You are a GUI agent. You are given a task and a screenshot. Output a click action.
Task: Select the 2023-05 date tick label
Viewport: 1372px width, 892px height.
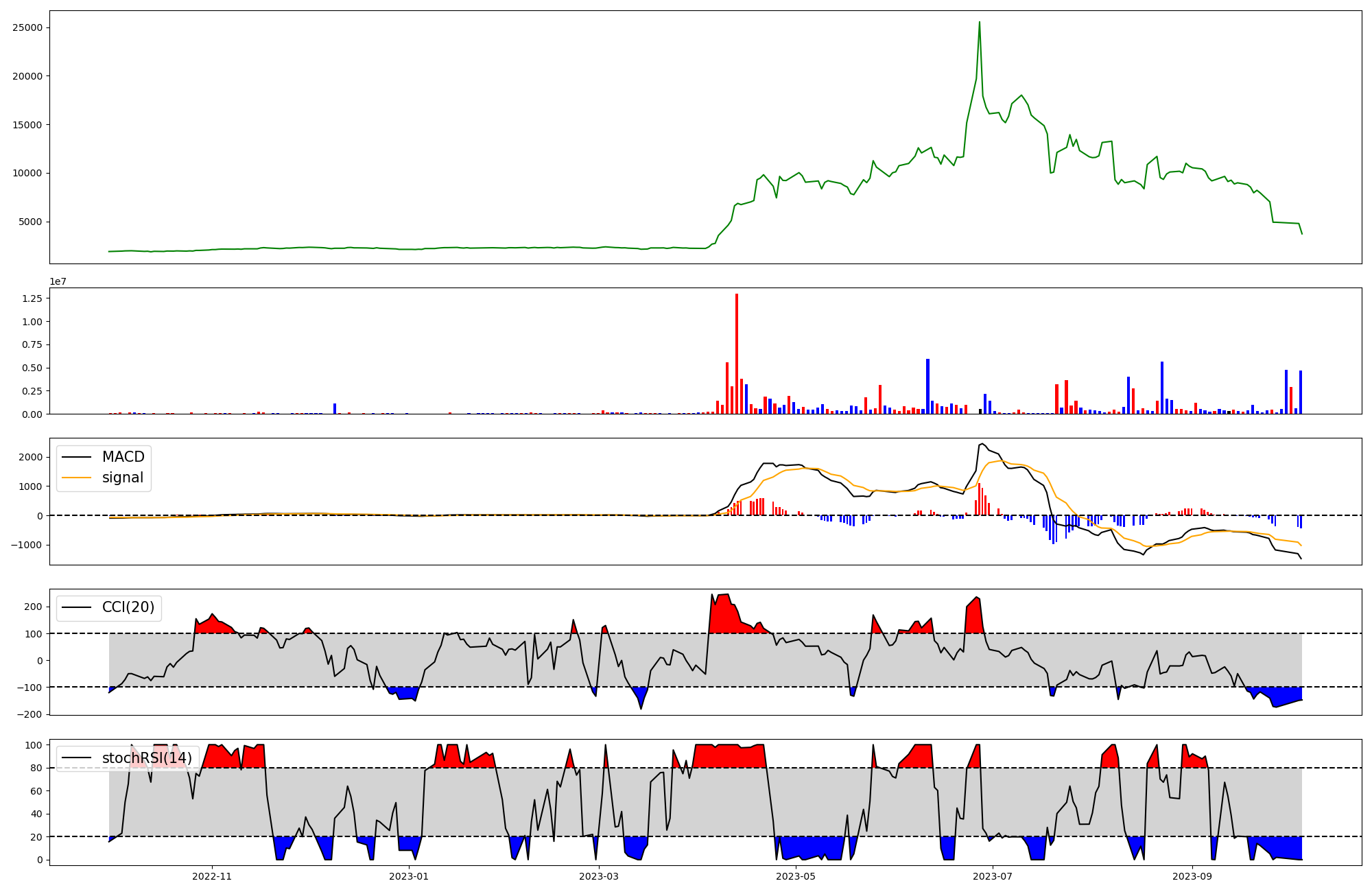[x=796, y=876]
